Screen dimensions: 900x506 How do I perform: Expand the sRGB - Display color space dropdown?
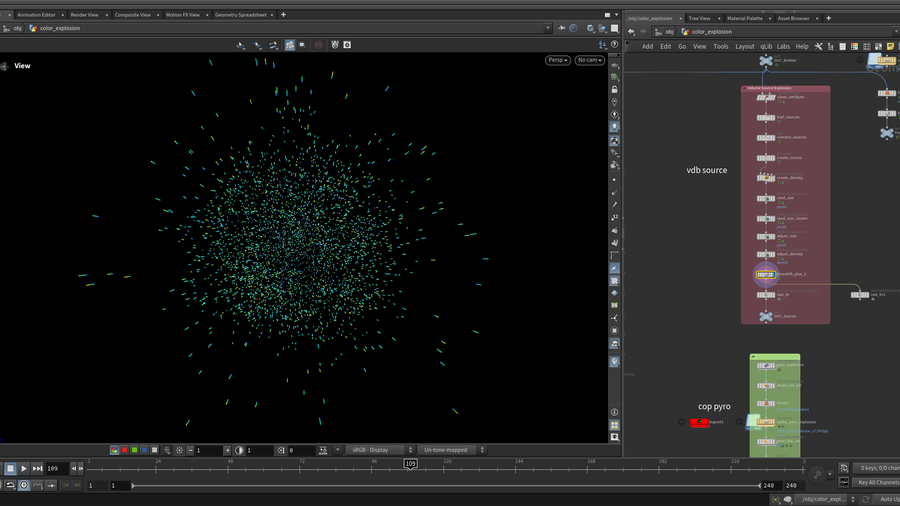coord(379,450)
